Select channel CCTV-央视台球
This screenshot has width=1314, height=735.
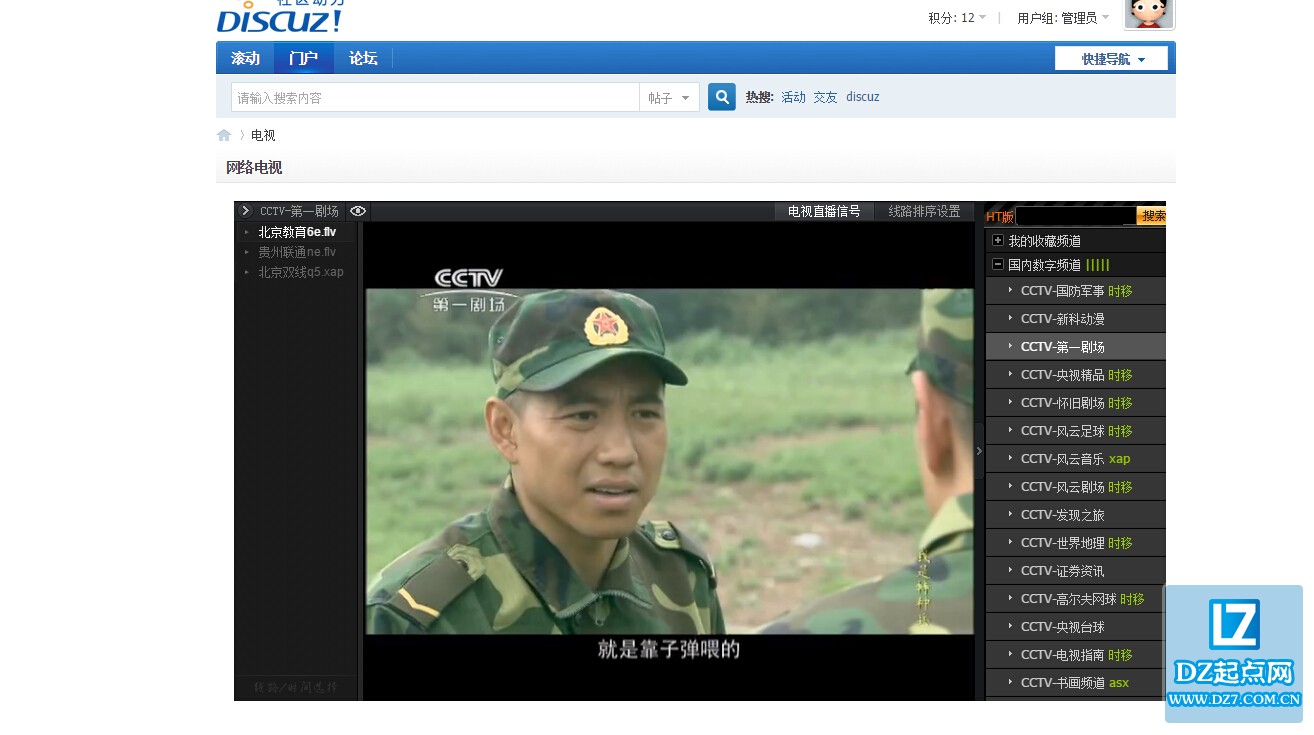[x=1076, y=627]
